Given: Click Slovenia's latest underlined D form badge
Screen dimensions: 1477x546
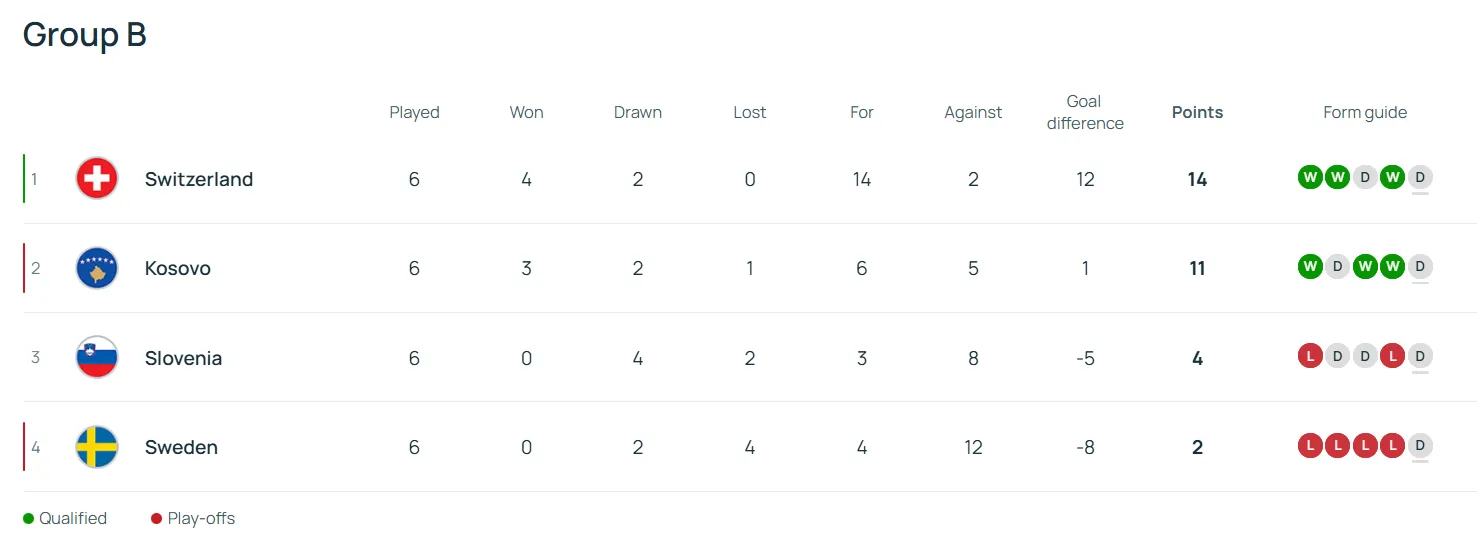Looking at the screenshot, I should point(1420,357).
